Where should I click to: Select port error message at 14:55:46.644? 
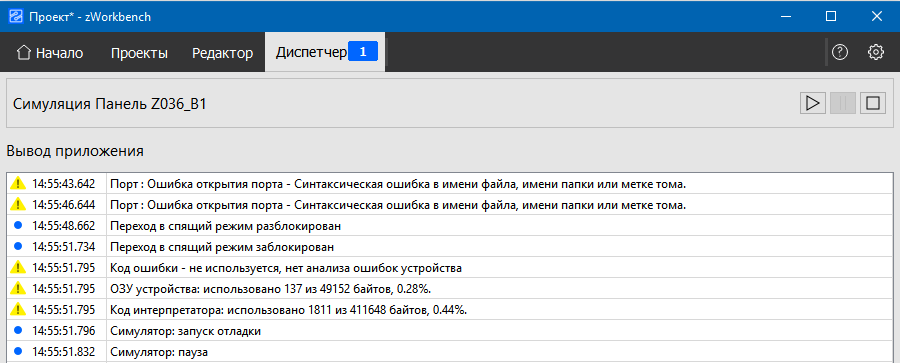(x=398, y=205)
